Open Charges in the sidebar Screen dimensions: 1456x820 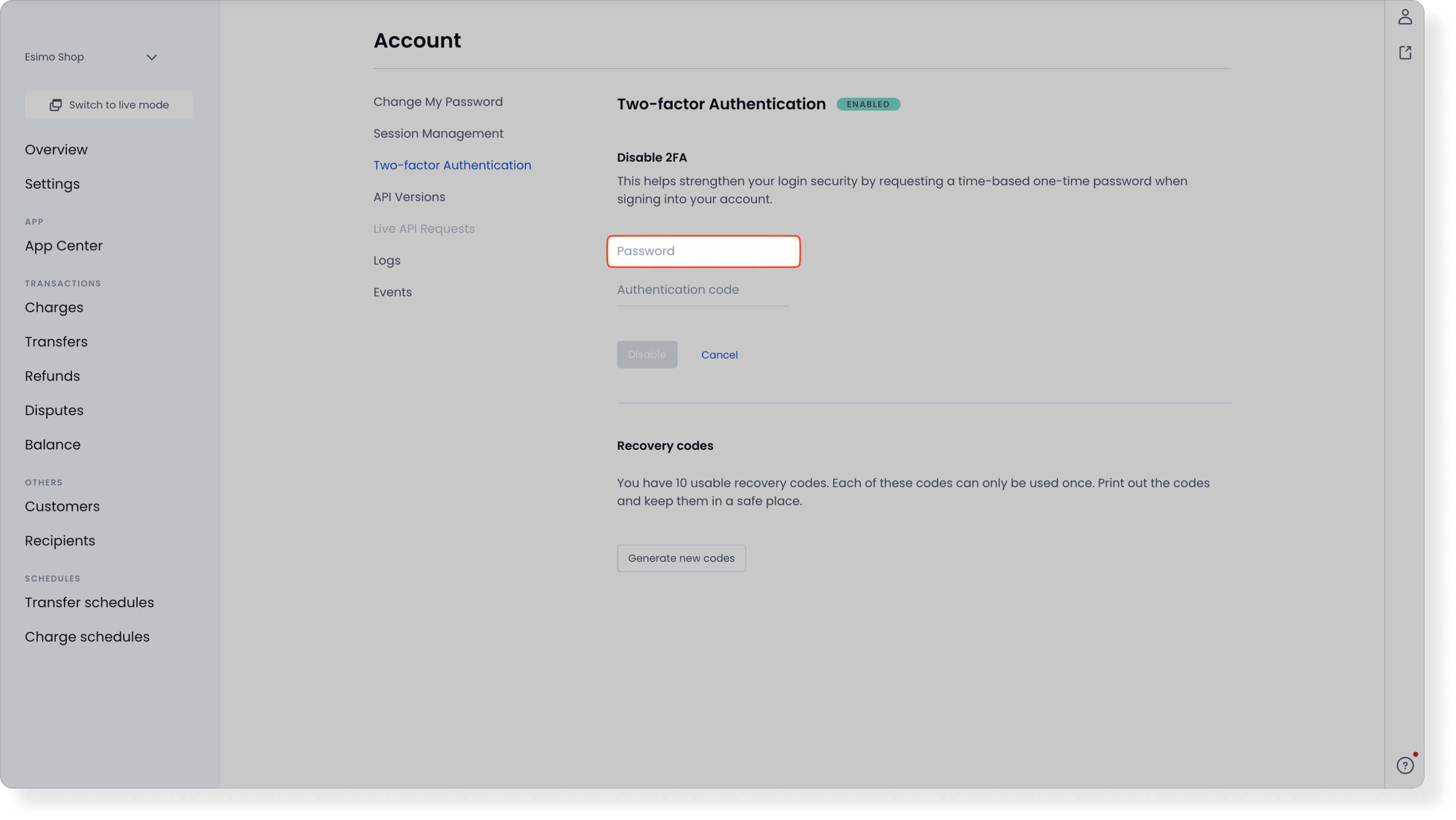[54, 307]
